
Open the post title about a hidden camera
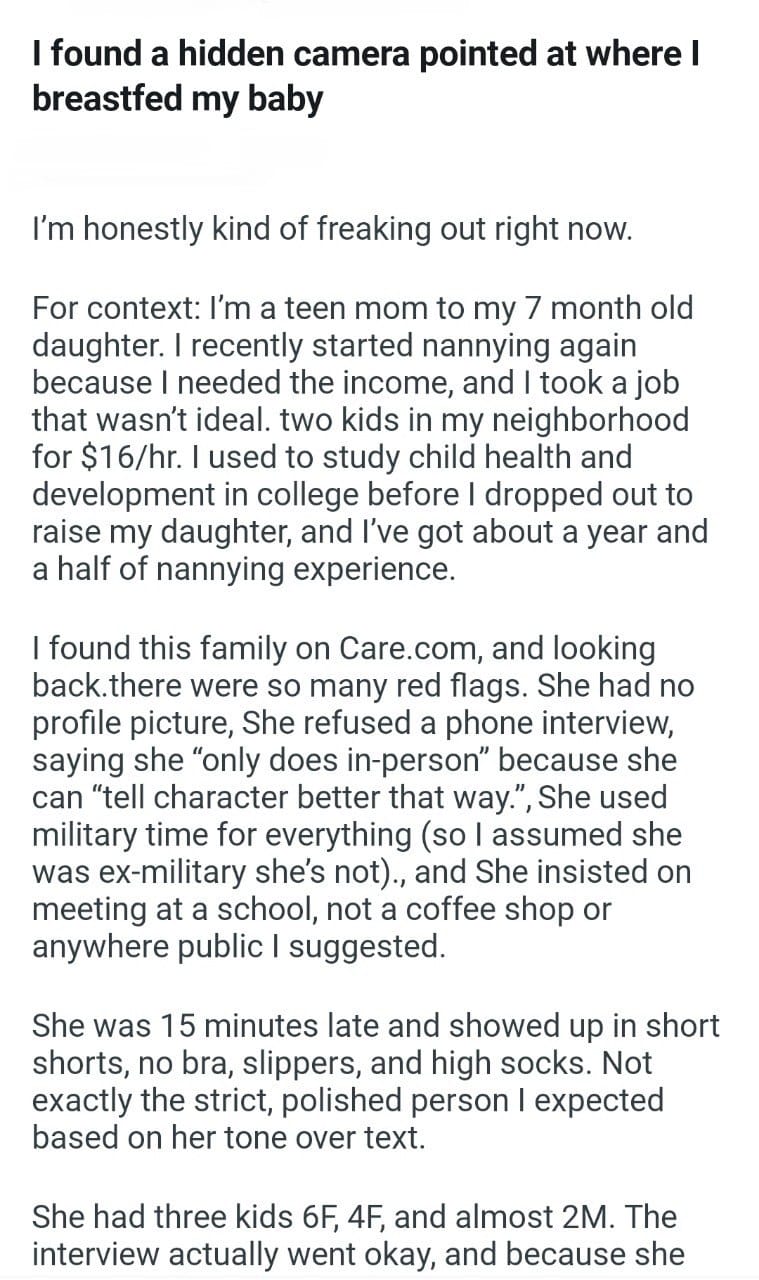tap(365, 76)
